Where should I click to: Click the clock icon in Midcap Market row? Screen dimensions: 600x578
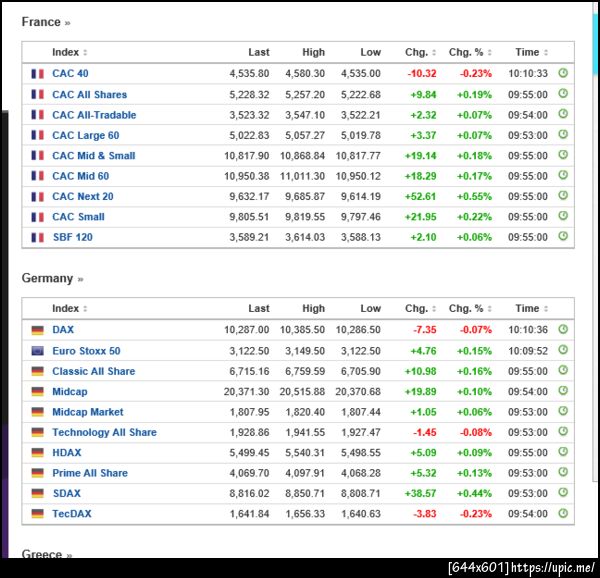pyautogui.click(x=562, y=411)
